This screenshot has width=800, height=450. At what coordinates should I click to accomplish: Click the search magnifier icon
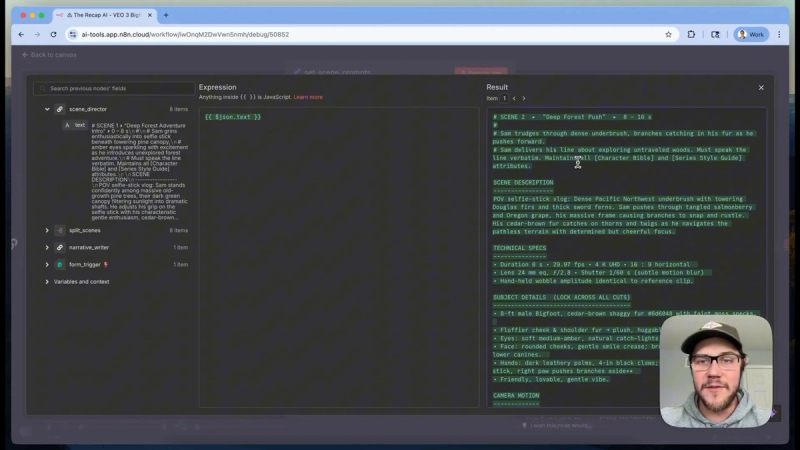click(x=43, y=88)
